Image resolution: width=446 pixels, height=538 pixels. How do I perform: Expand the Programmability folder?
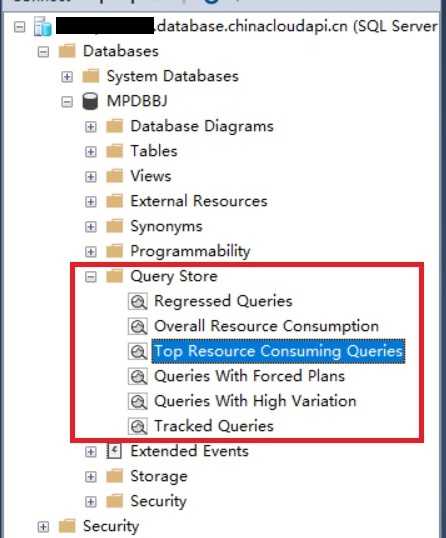point(91,252)
